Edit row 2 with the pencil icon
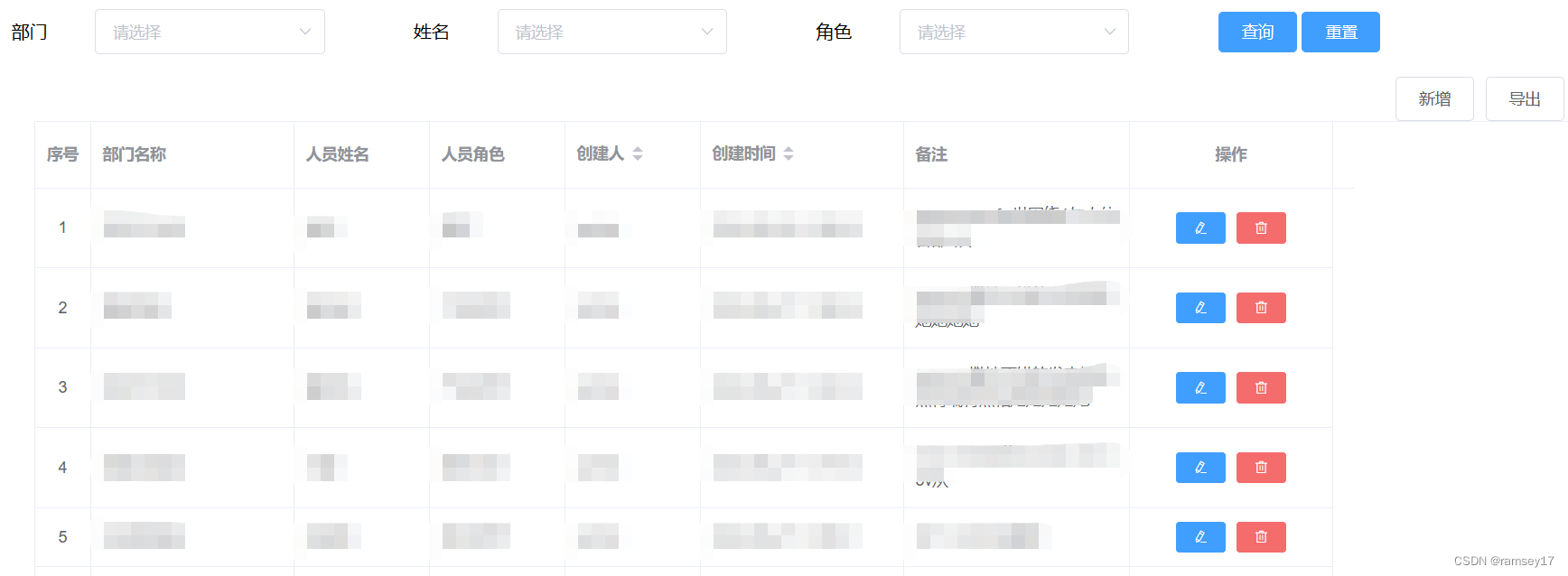 point(1200,308)
